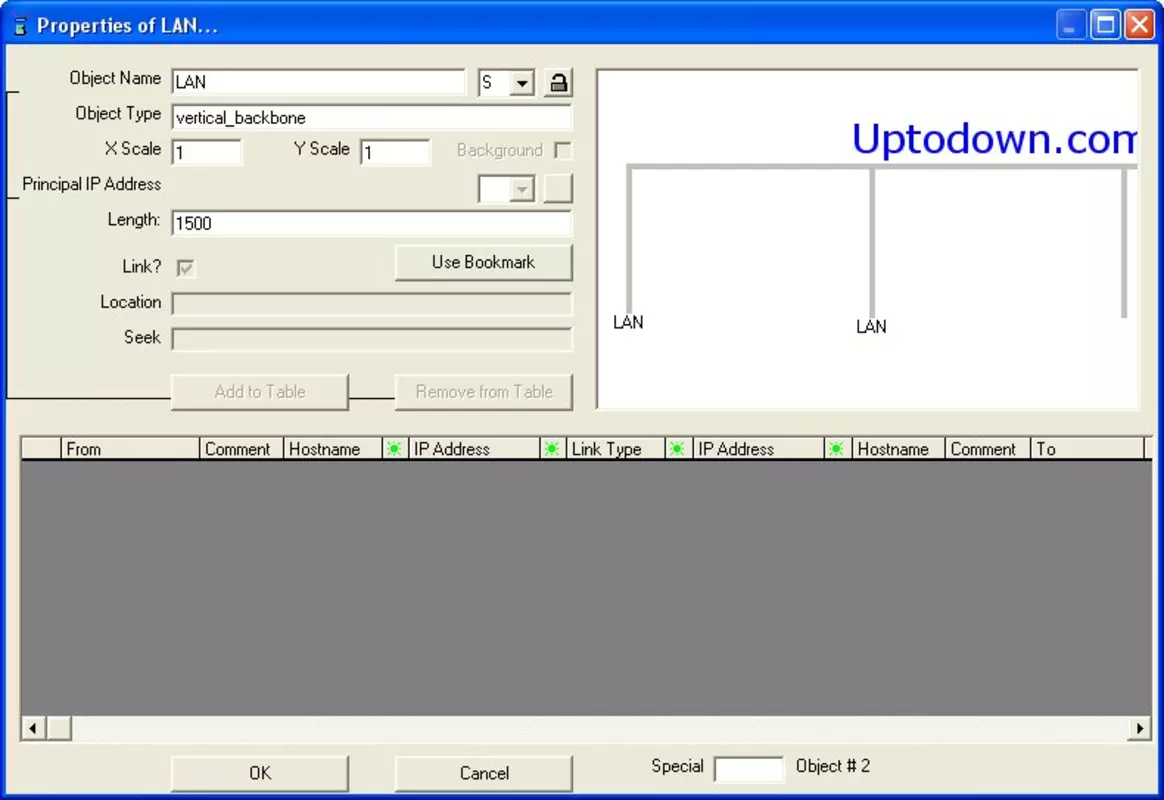The image size is (1164, 800).
Task: Select the second Hostname column header
Action: [x=898, y=449]
